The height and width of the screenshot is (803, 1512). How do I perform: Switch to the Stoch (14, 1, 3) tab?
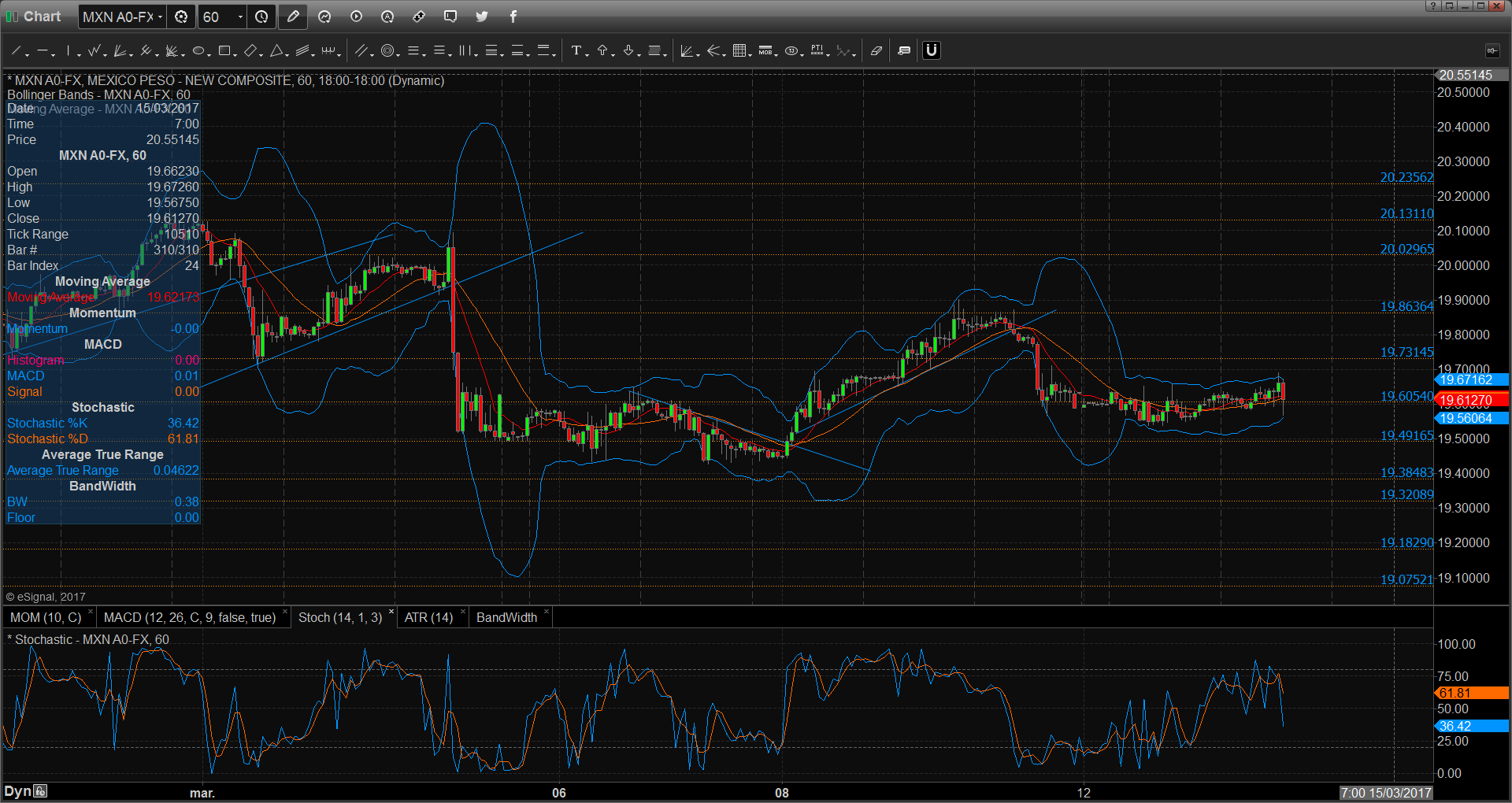tap(340, 618)
